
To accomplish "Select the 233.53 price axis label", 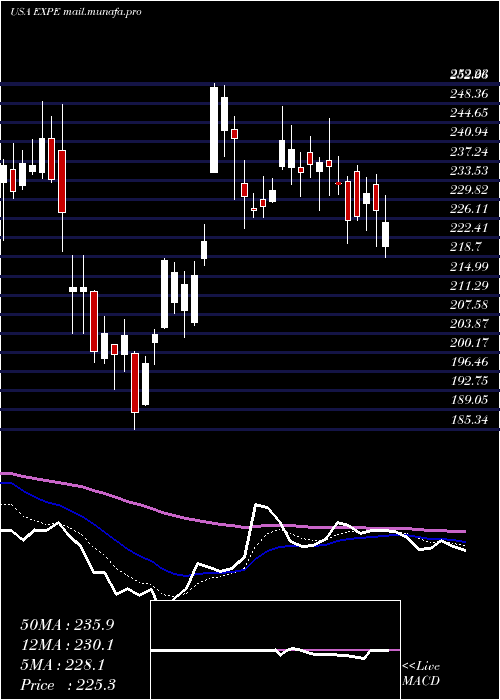I will 469,171.
